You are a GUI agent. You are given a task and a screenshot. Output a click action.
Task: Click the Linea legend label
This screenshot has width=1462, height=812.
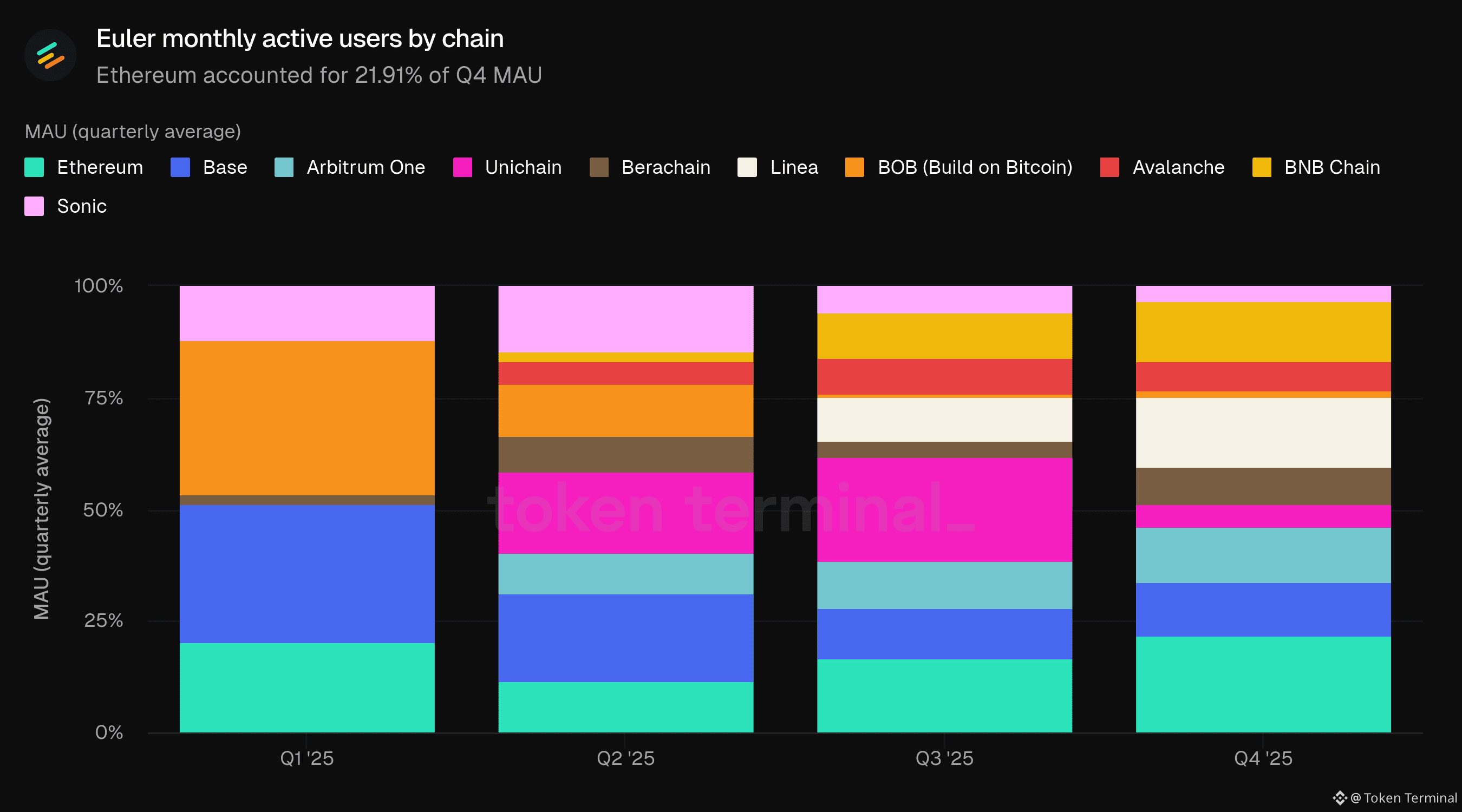tap(794, 167)
